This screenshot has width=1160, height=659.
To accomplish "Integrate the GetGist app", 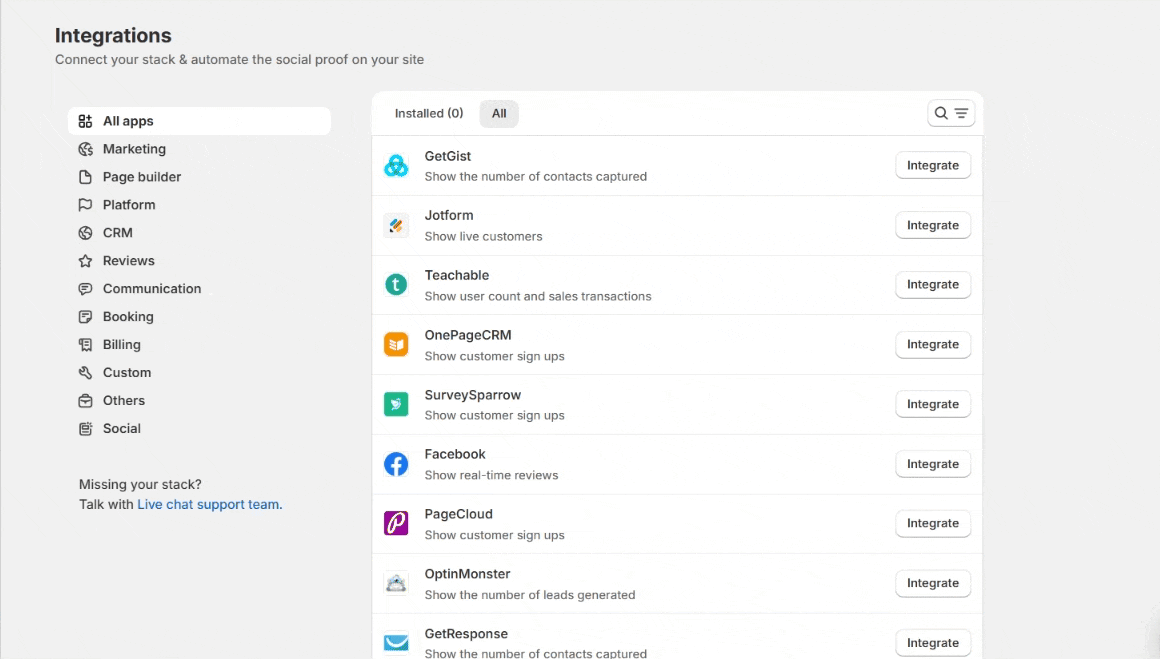I will coord(932,166).
